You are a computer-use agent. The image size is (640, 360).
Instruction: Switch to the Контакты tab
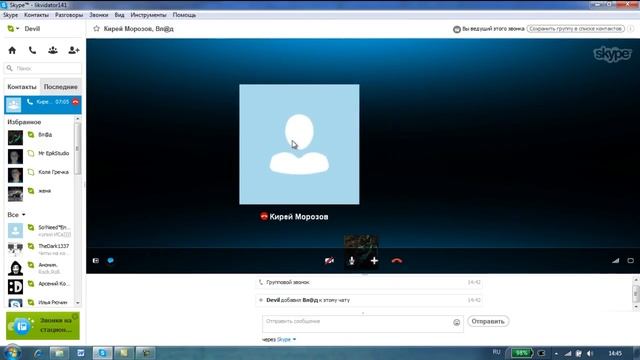coord(22,87)
